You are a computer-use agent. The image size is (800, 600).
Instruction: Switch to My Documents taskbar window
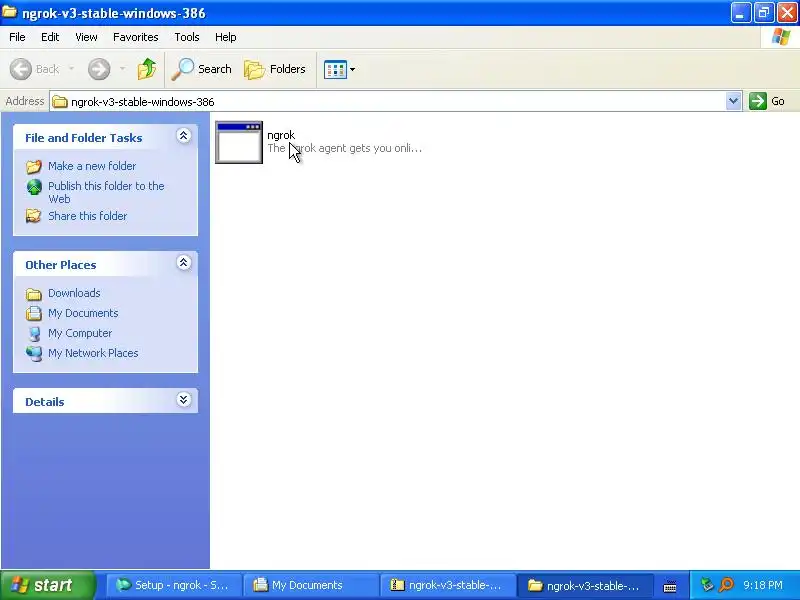[x=310, y=585]
